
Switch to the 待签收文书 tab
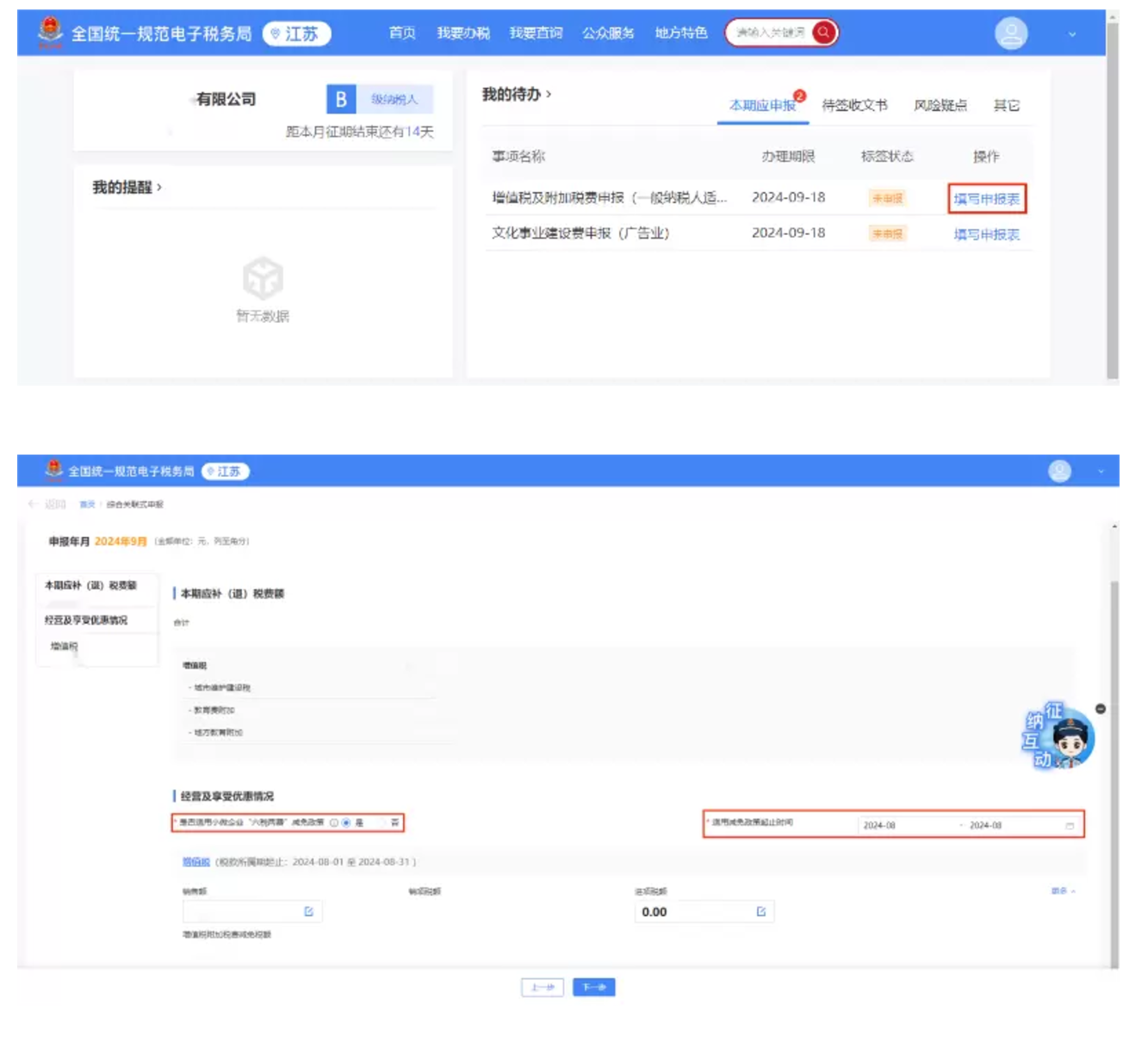coord(853,105)
